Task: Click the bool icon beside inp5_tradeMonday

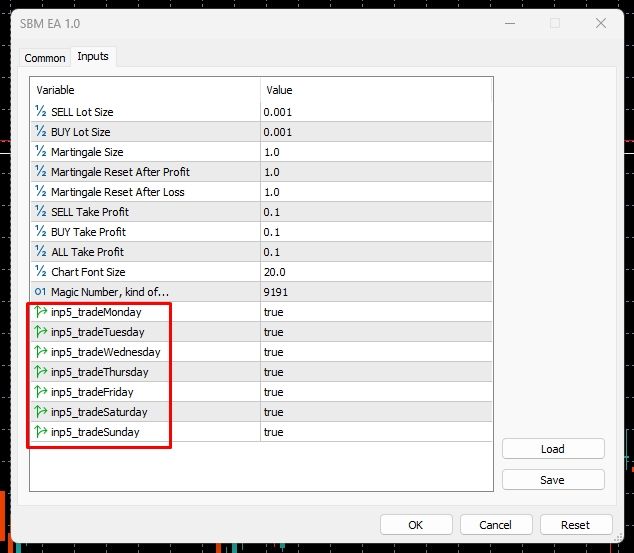Action: 40,312
